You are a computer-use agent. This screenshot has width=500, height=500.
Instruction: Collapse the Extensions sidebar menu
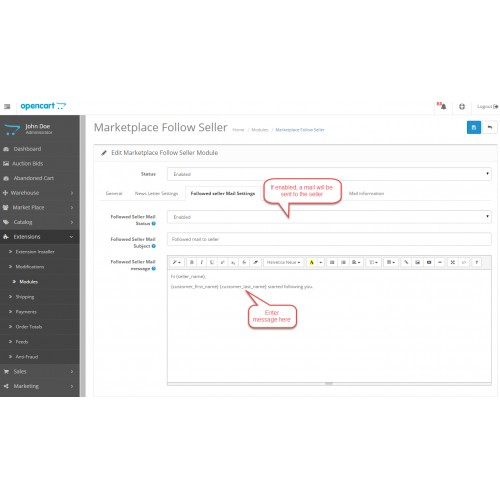coord(40,237)
